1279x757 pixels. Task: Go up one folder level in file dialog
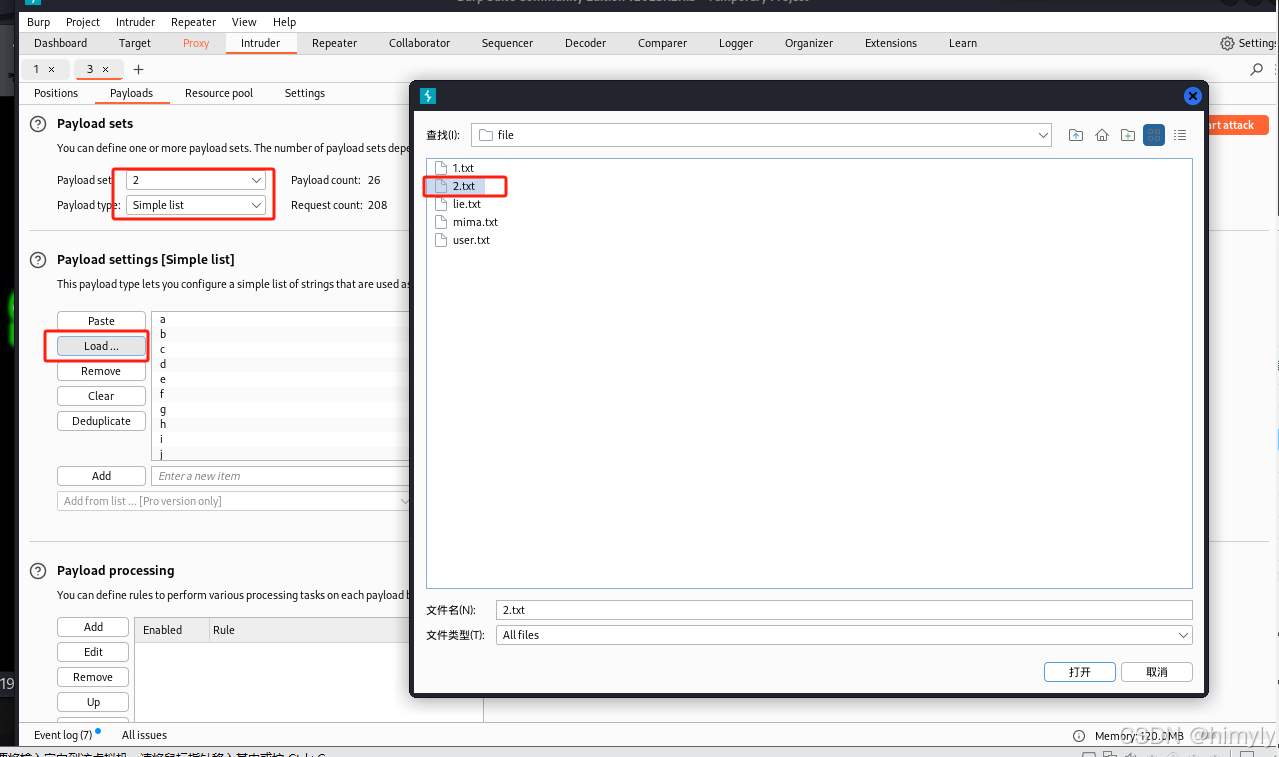[1076, 135]
